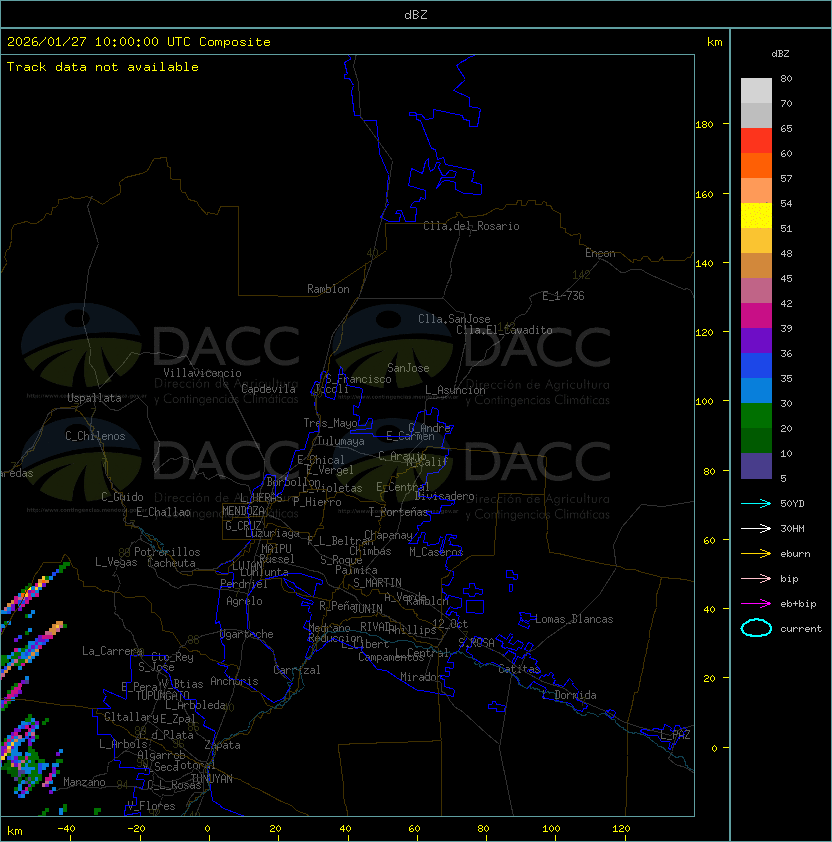Click the 'L_PAZ' map label
The height and width of the screenshot is (842, 832).
[675, 734]
